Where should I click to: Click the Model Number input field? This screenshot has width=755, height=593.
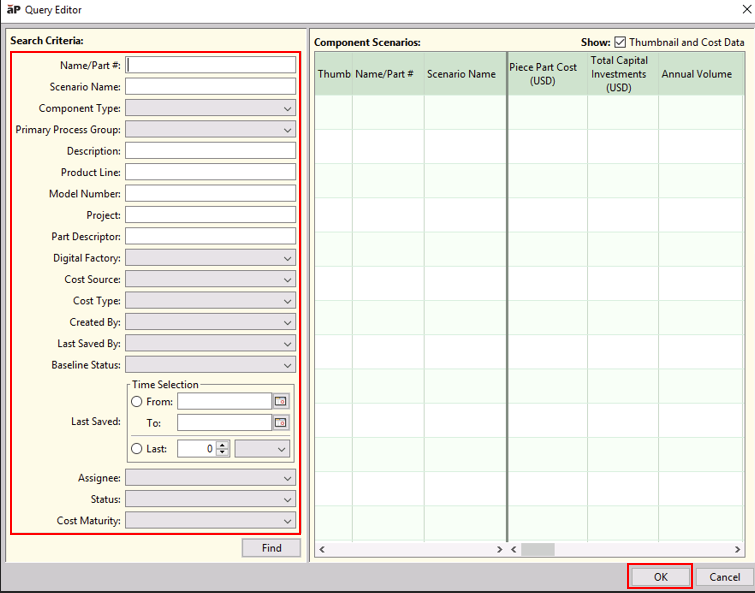click(x=210, y=193)
